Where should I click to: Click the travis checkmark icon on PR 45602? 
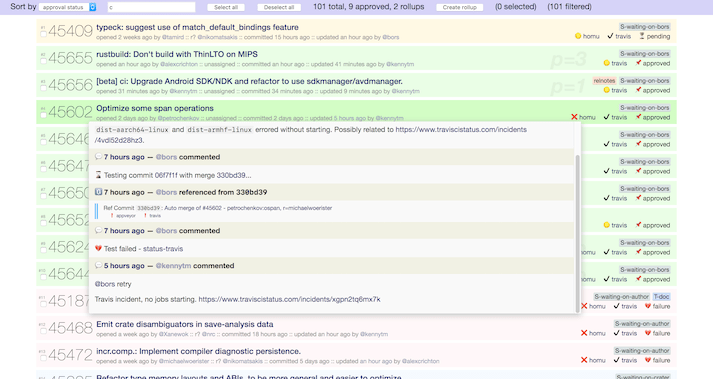(x=607, y=117)
